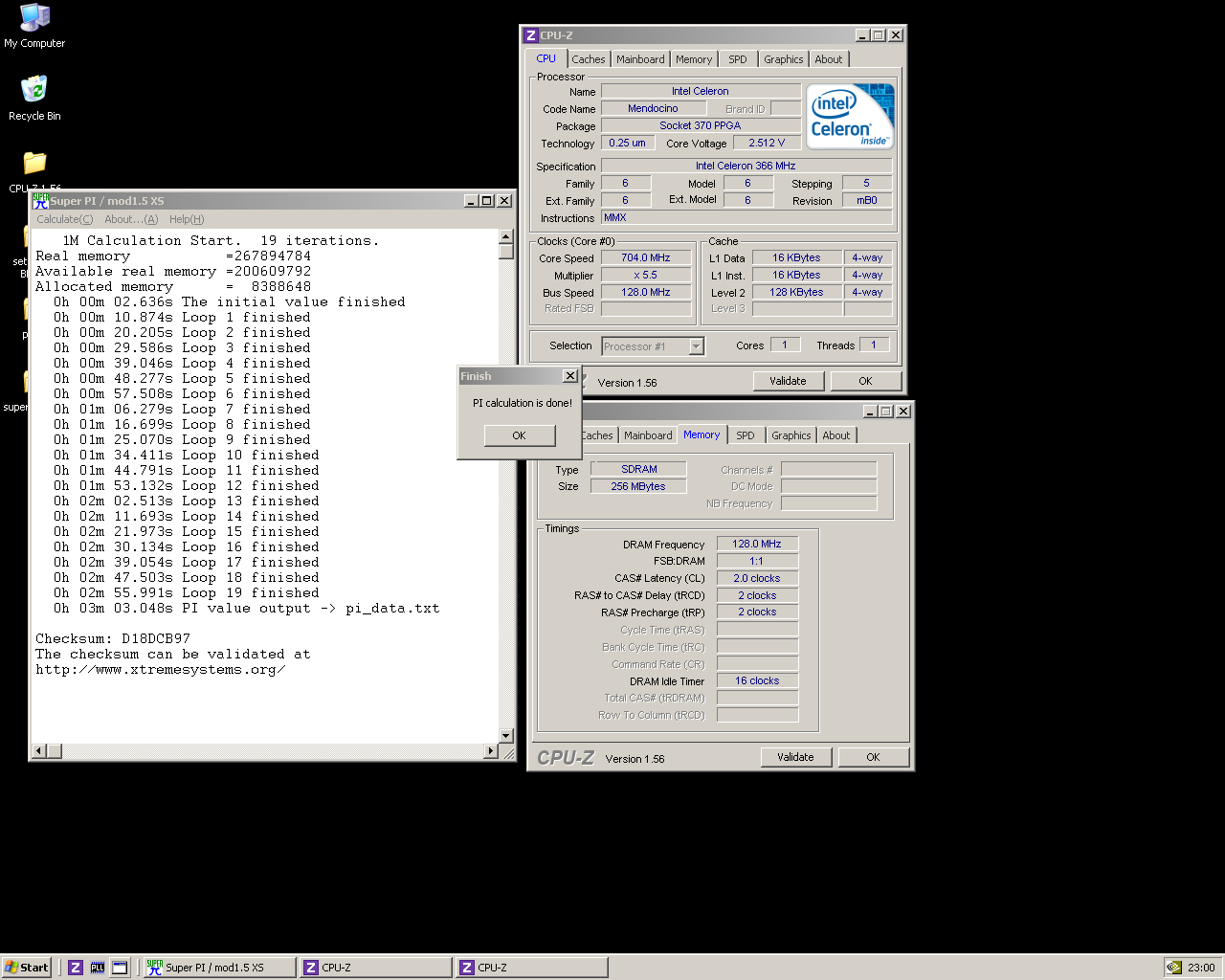
Task: Click the 'PI value output' line
Action: [247, 608]
